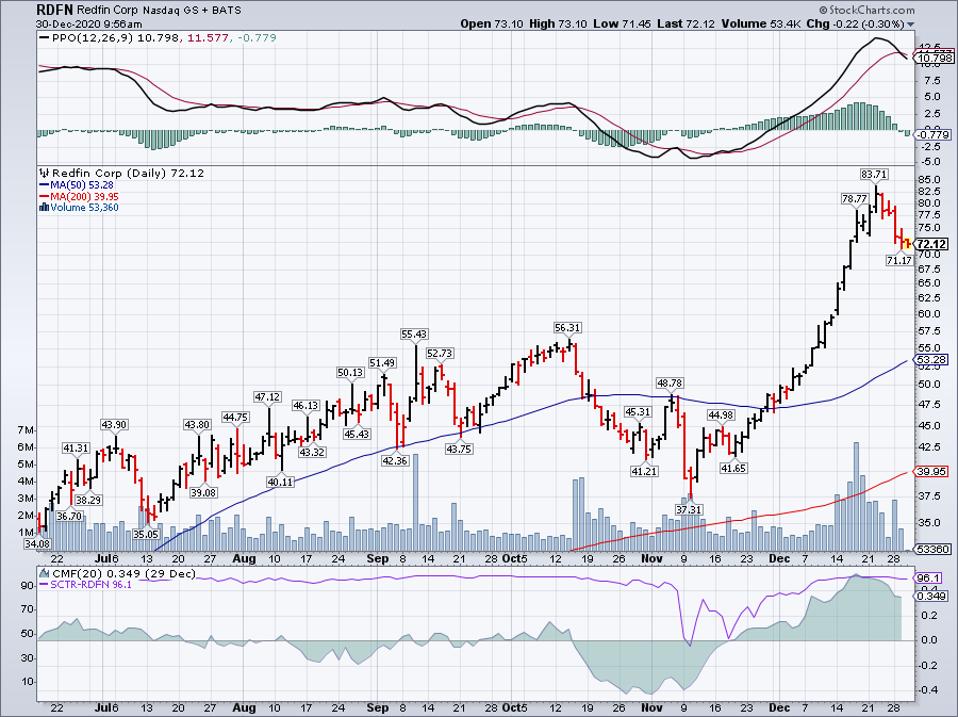Click the 45.31 price label
The image size is (958, 717).
[x=637, y=412]
